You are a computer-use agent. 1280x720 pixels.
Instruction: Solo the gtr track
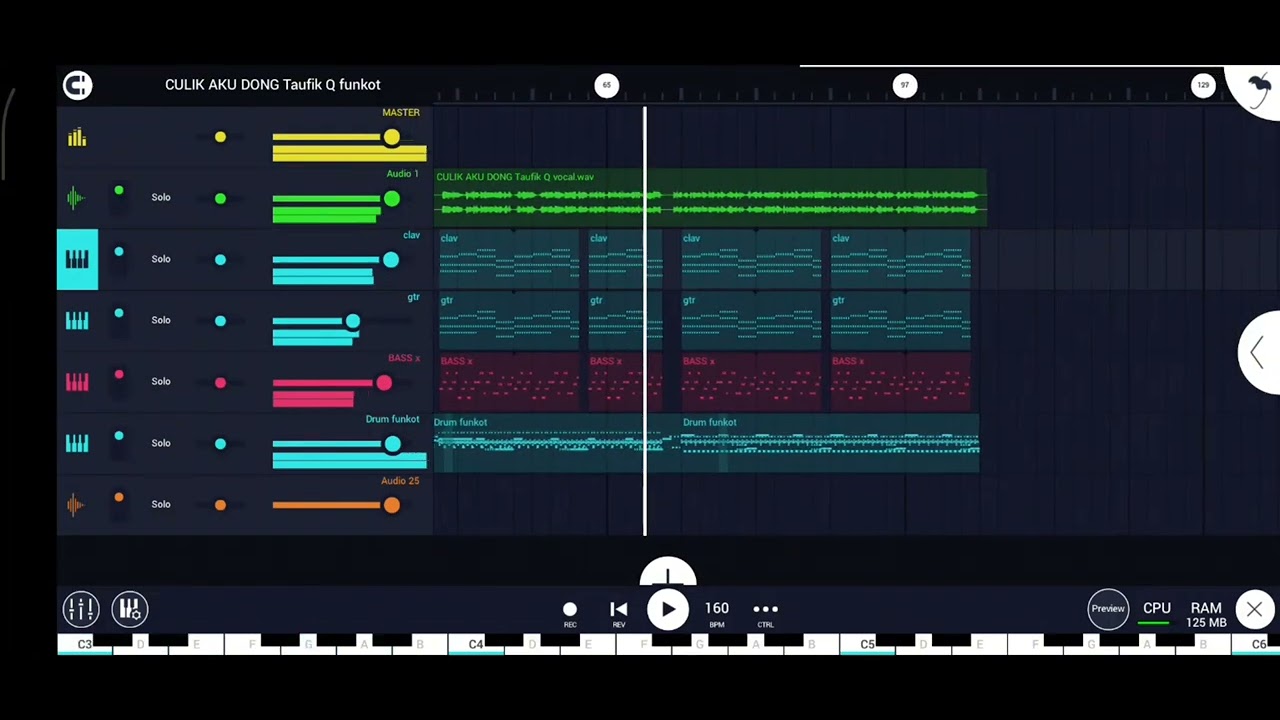pyautogui.click(x=161, y=320)
